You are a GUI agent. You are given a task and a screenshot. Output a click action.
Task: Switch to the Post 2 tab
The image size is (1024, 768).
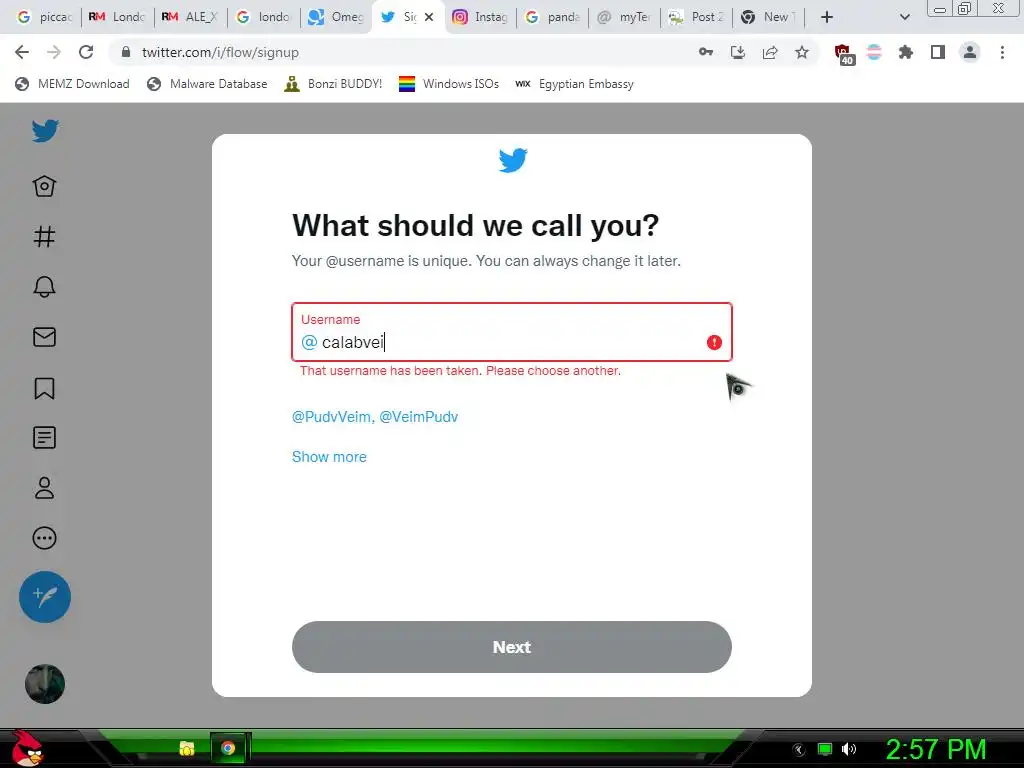(x=697, y=17)
